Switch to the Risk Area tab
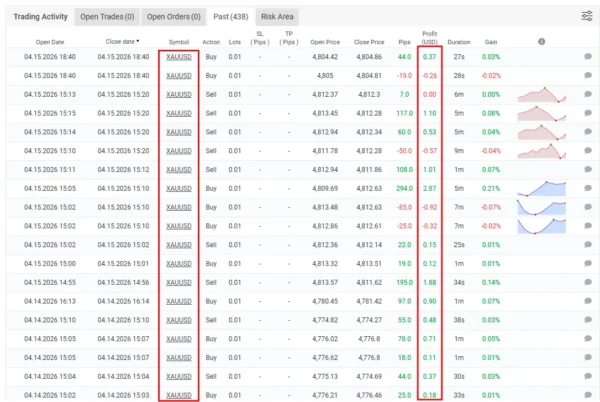This screenshot has height=402, width=600. point(277,16)
